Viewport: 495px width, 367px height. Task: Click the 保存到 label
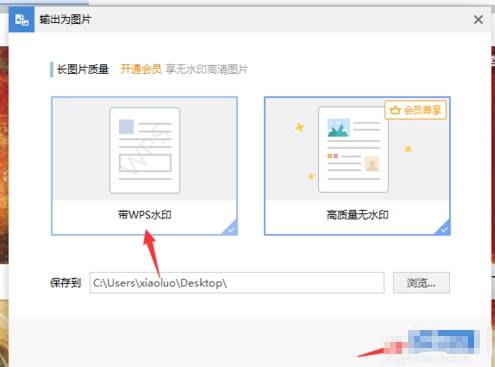[66, 283]
